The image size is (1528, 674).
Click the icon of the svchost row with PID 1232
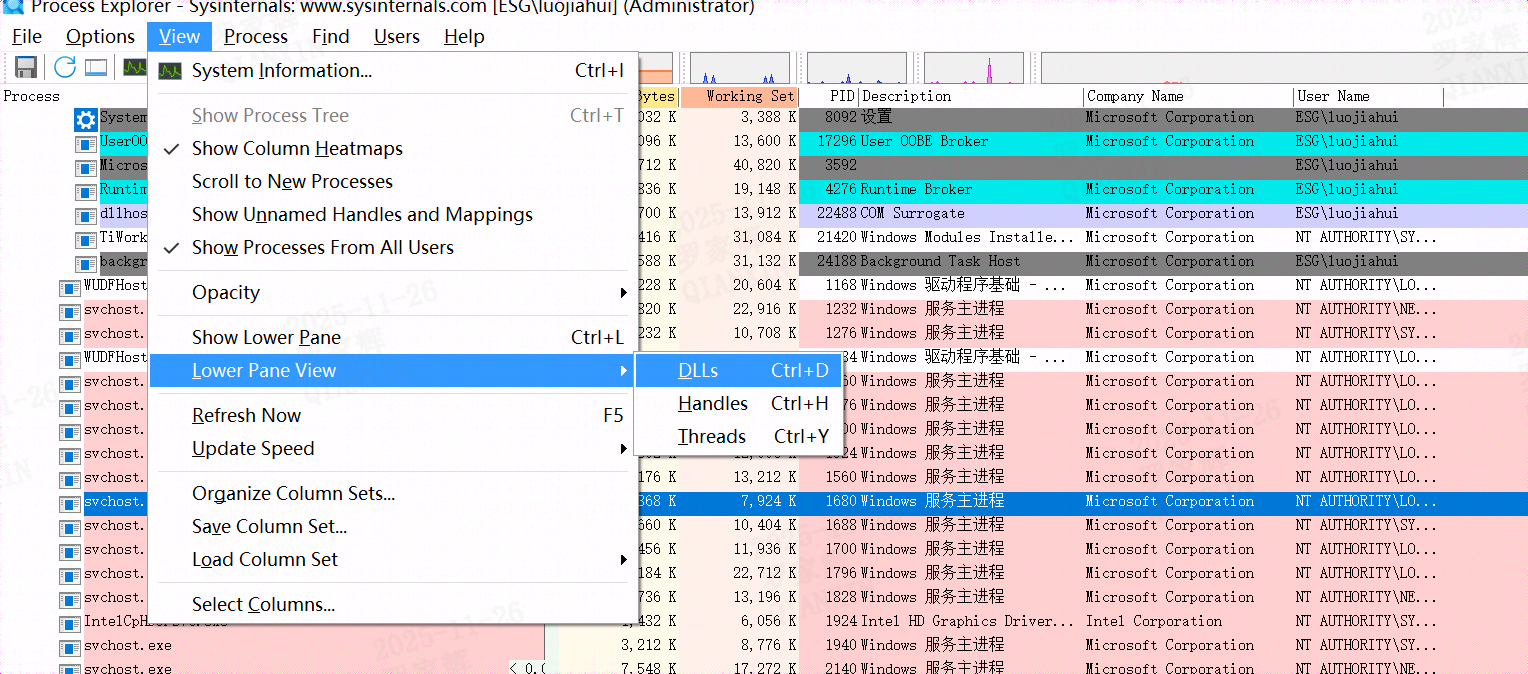pos(70,311)
